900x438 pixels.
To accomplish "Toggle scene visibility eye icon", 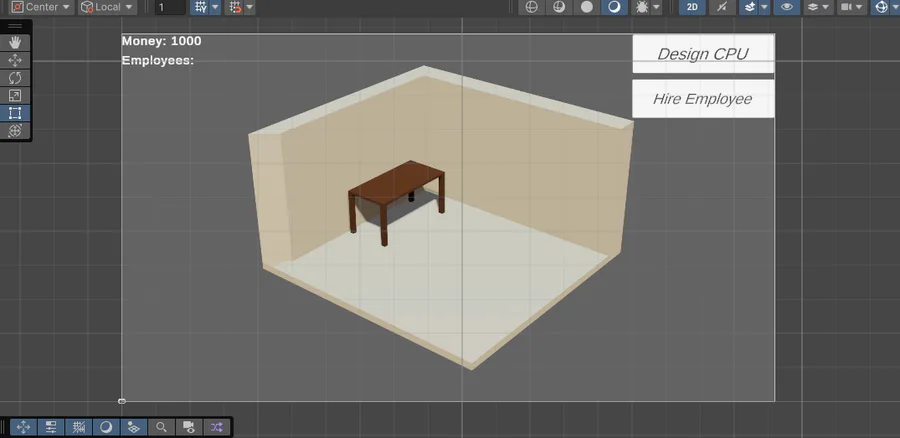I will click(x=786, y=7).
